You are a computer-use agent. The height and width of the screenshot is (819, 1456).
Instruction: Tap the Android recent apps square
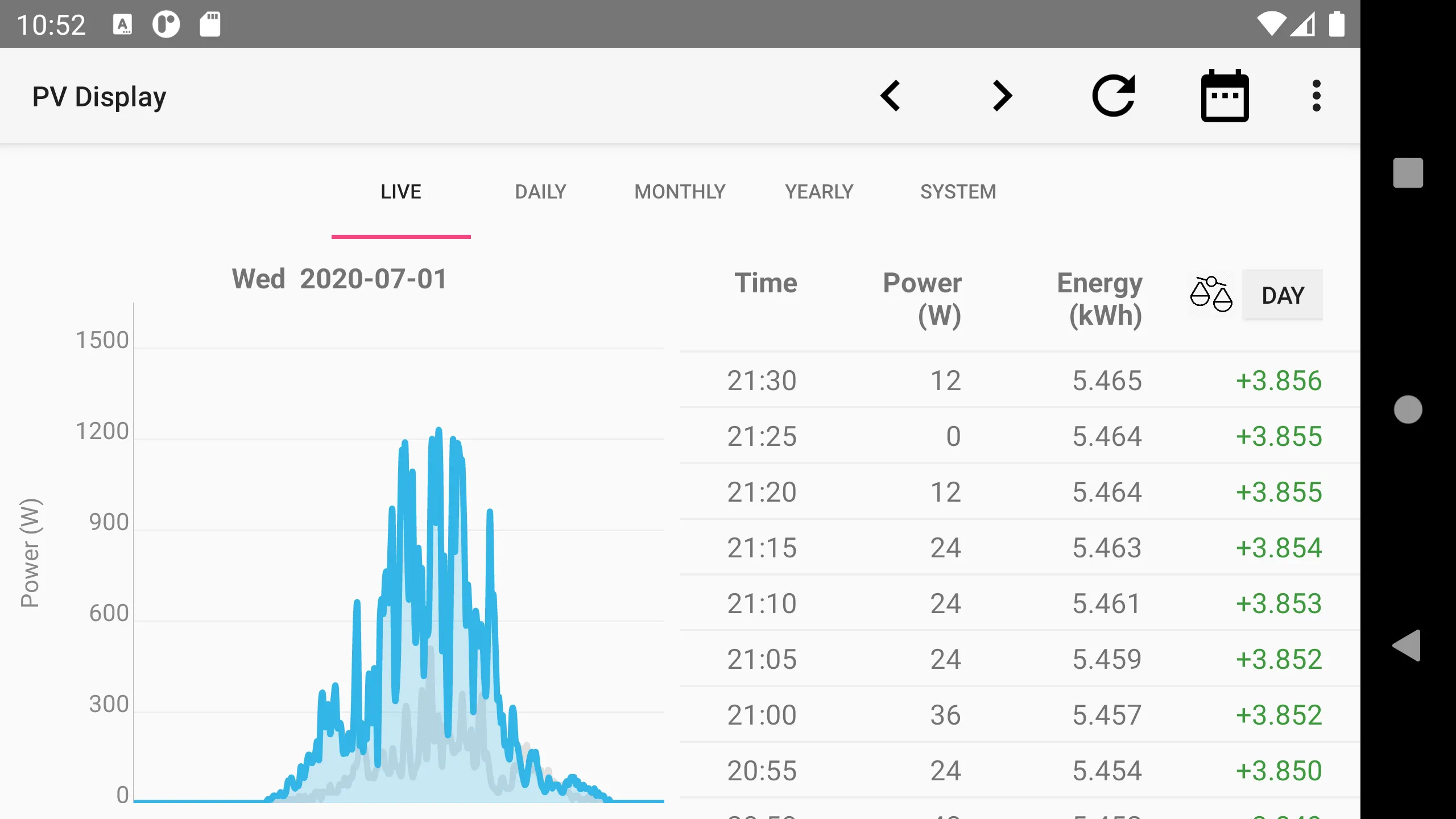click(1408, 172)
